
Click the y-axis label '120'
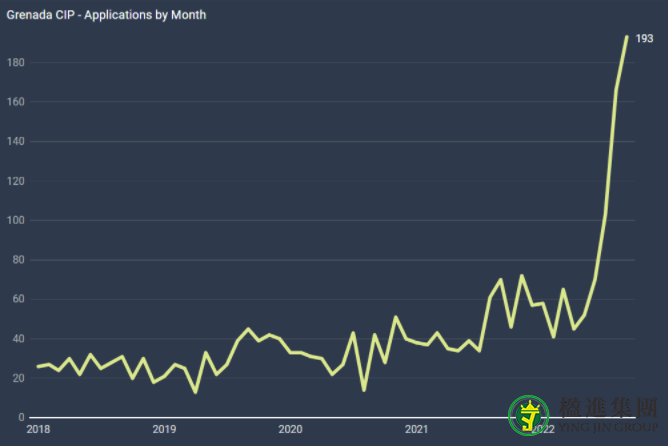tap(16, 181)
